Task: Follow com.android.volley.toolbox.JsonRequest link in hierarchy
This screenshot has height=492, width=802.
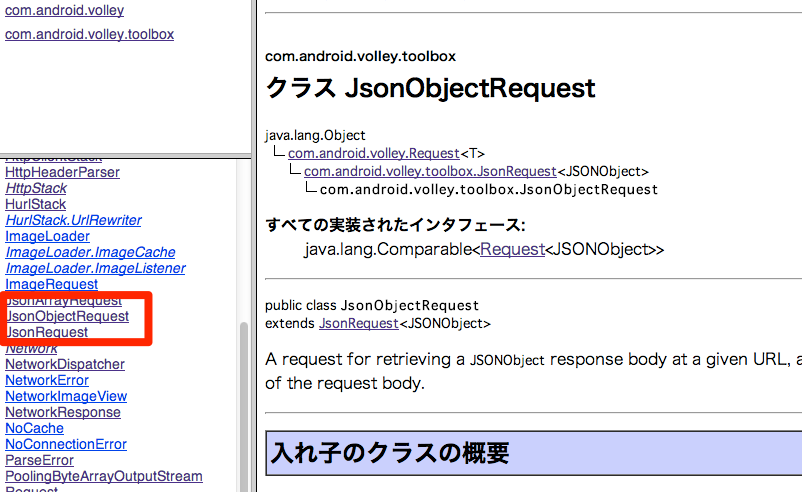Action: click(430, 171)
